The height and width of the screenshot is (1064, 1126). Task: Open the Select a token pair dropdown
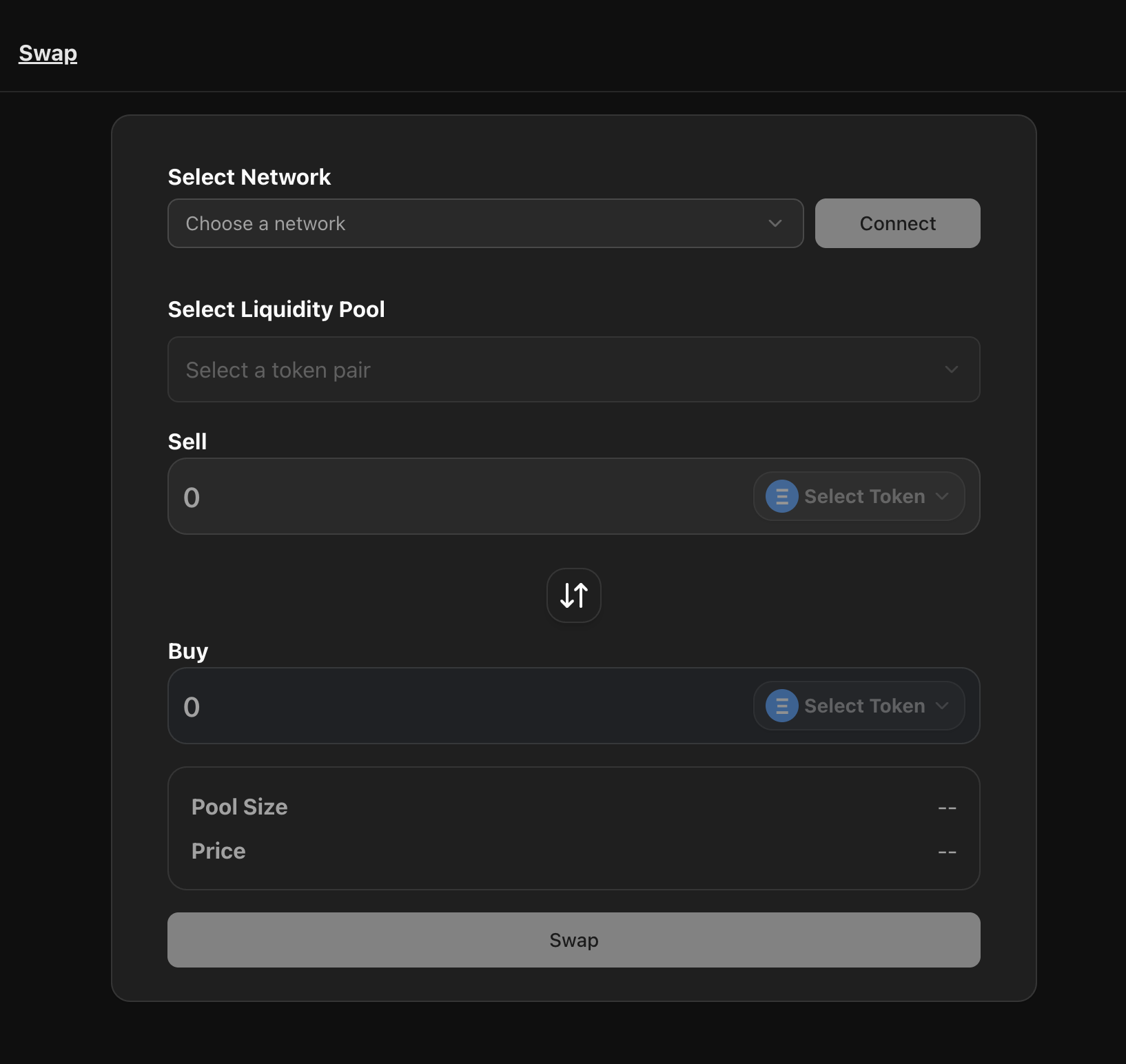click(551, 369)
